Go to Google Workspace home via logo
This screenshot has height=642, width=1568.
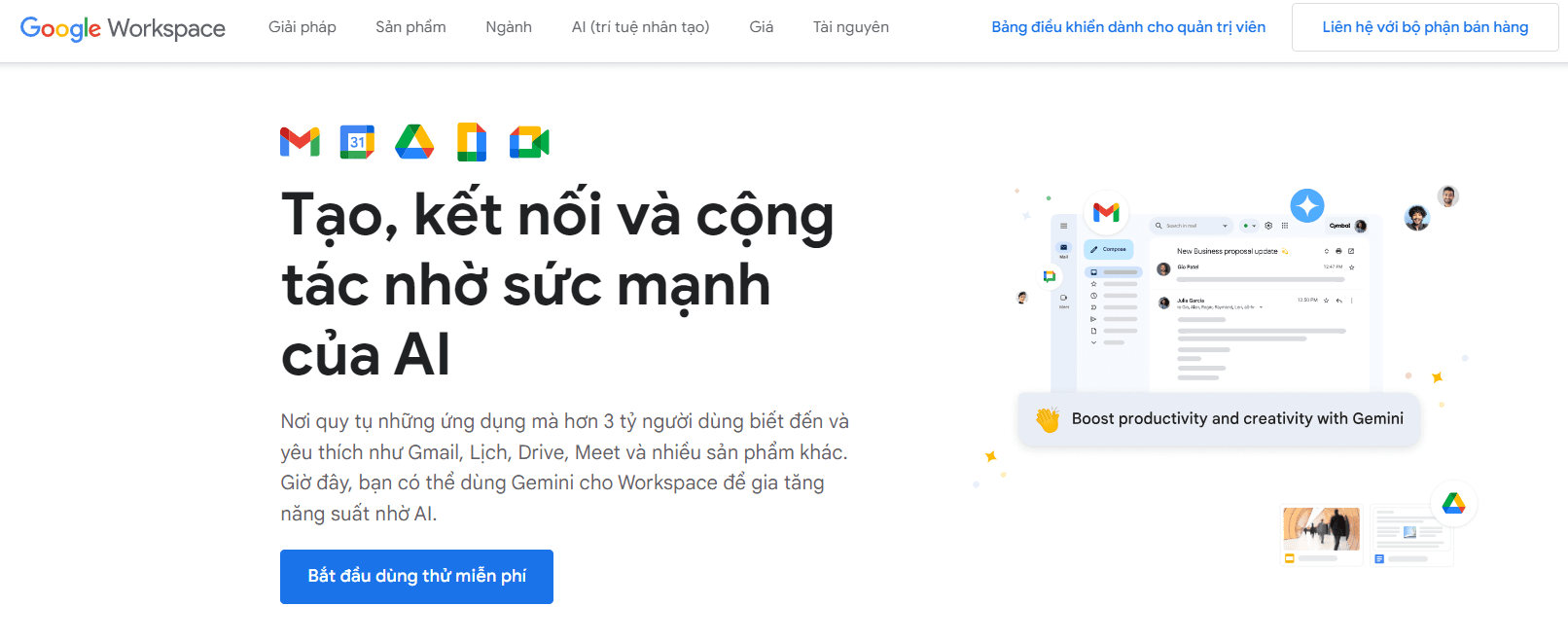(123, 28)
